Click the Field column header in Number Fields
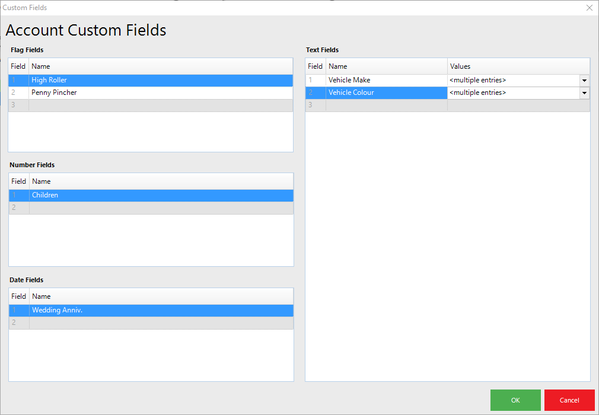The width and height of the screenshot is (599, 415). coord(19,182)
